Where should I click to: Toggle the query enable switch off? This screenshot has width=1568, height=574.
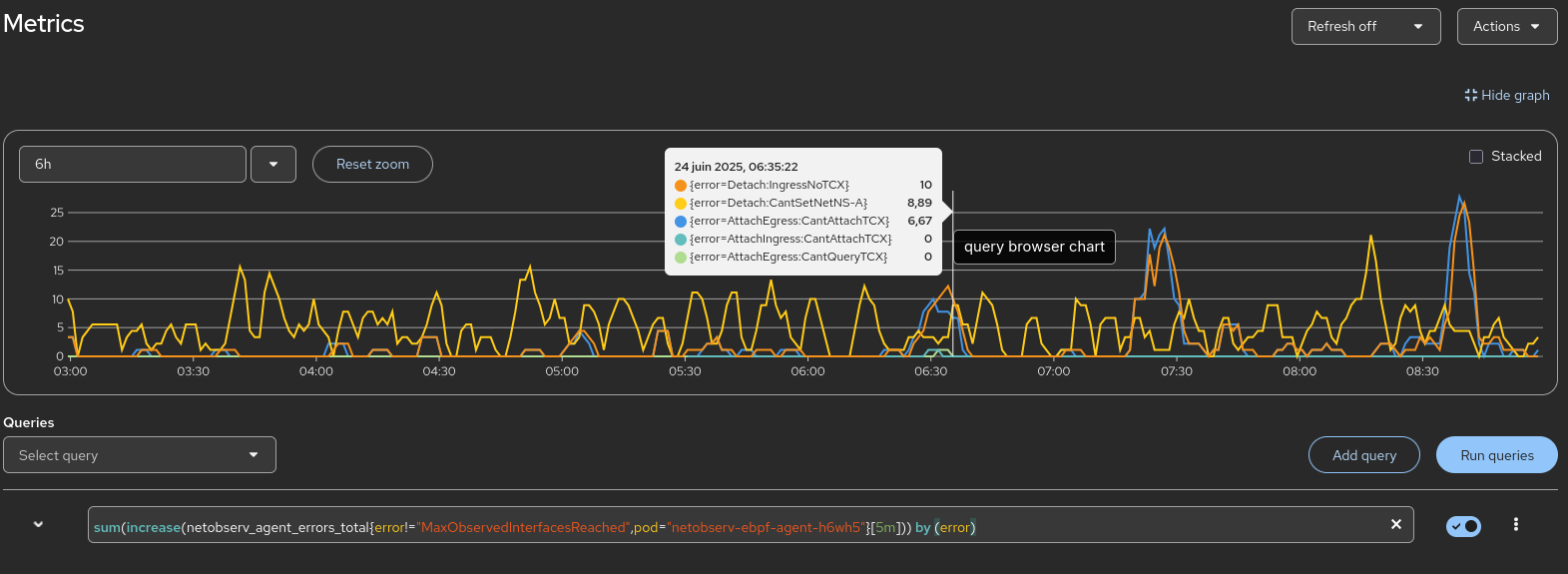coord(1463,525)
